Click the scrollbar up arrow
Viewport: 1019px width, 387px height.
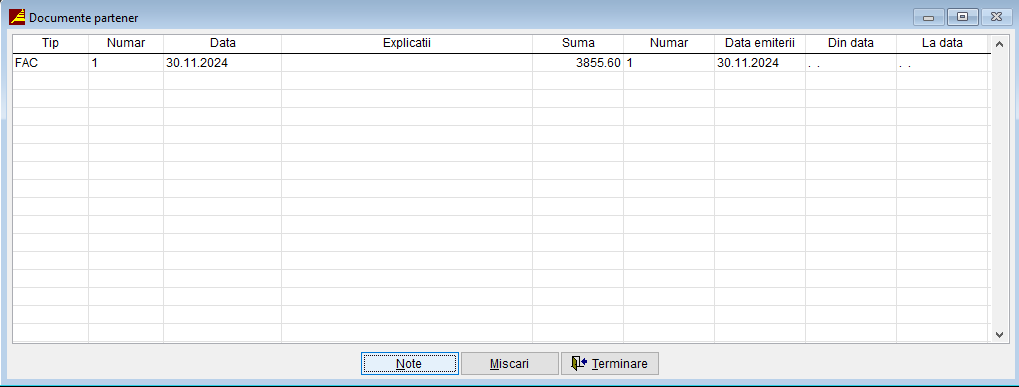coord(1000,44)
